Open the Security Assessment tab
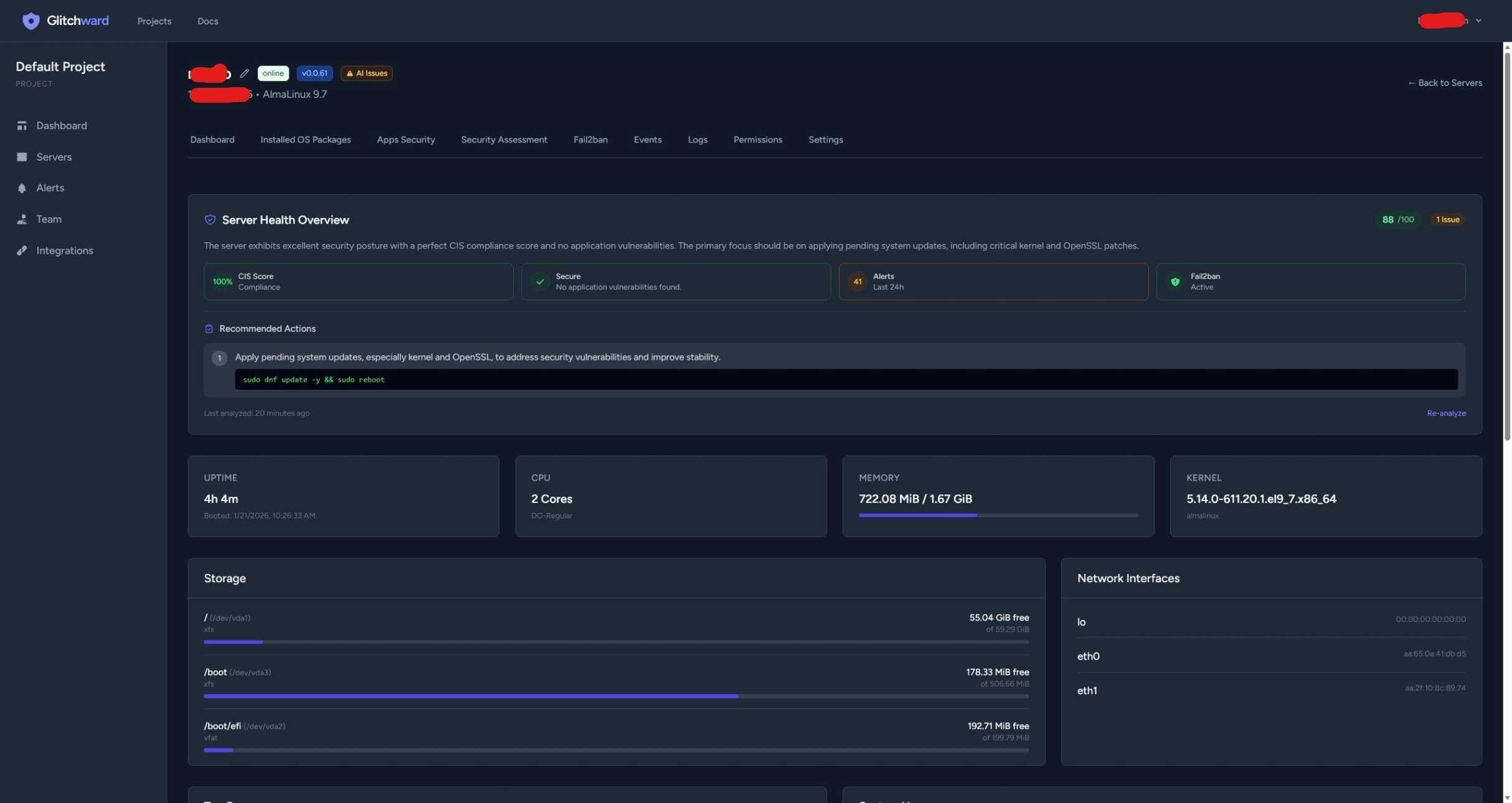Viewport: 1512px width, 803px height. 504,139
